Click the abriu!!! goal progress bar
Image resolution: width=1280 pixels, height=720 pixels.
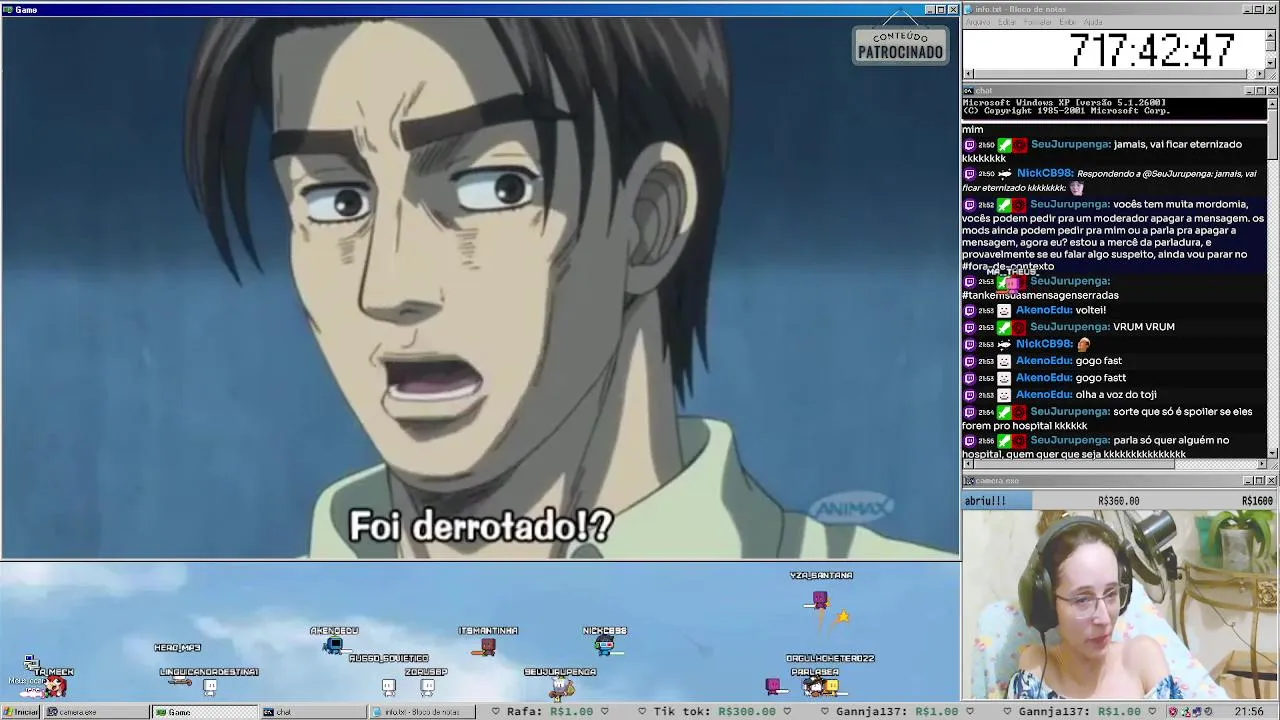(x=1119, y=501)
